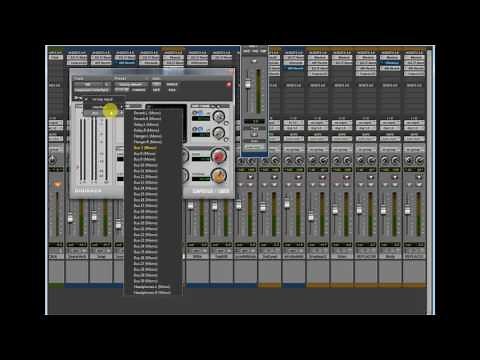Open the Preset librarian dropdown
The width and height of the screenshot is (480, 360).
131,84
